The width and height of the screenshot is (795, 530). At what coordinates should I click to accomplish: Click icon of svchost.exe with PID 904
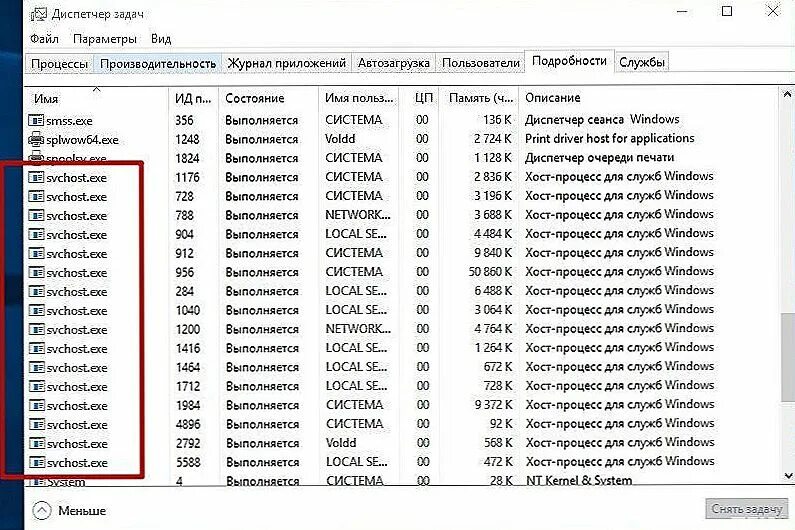click(36, 234)
